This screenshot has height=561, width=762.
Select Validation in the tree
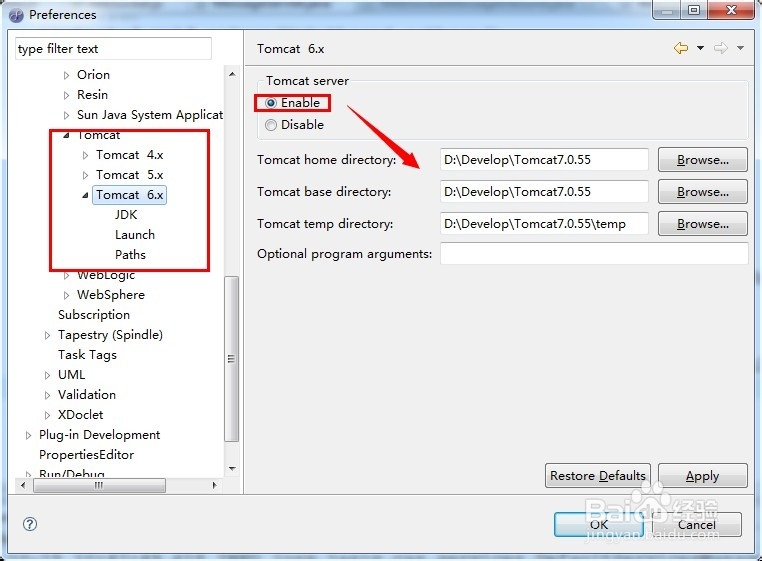(87, 395)
